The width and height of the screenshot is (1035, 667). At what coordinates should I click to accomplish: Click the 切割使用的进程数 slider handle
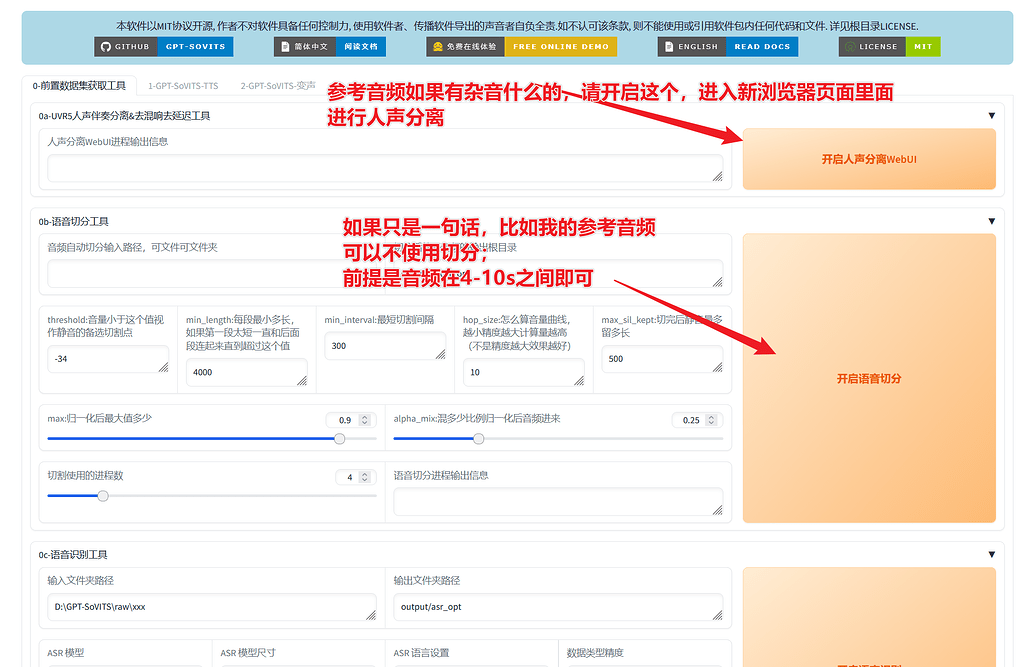coord(103,496)
